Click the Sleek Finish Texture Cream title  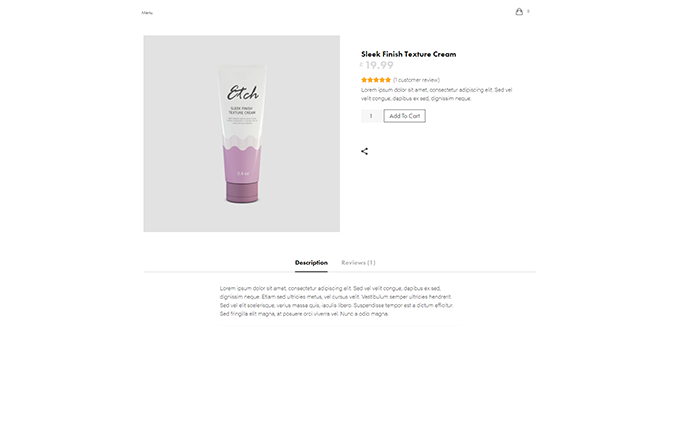coord(409,54)
